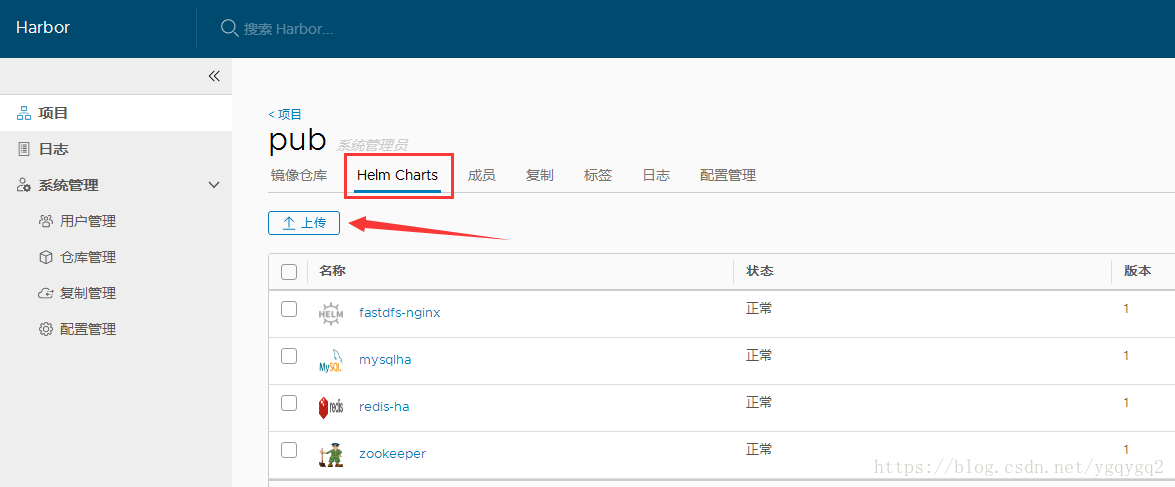Toggle the select-all header checkbox

pos(289,271)
